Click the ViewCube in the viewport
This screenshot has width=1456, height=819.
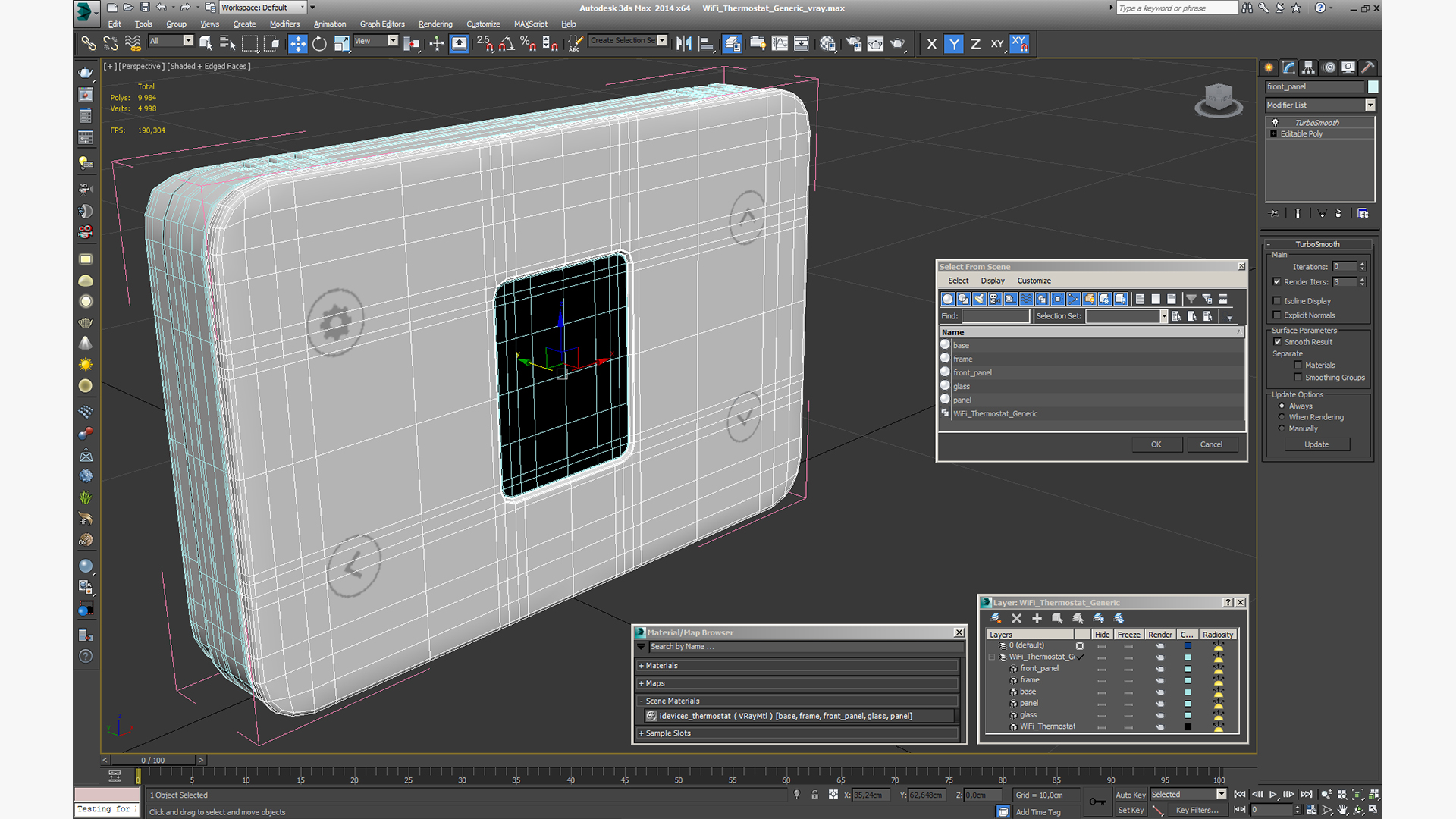pos(1219,99)
